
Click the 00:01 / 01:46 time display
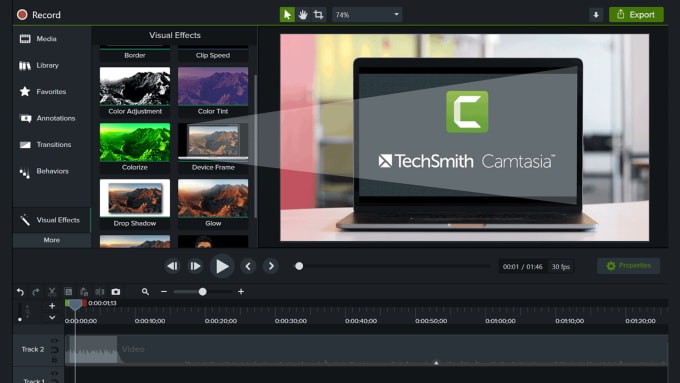523,267
